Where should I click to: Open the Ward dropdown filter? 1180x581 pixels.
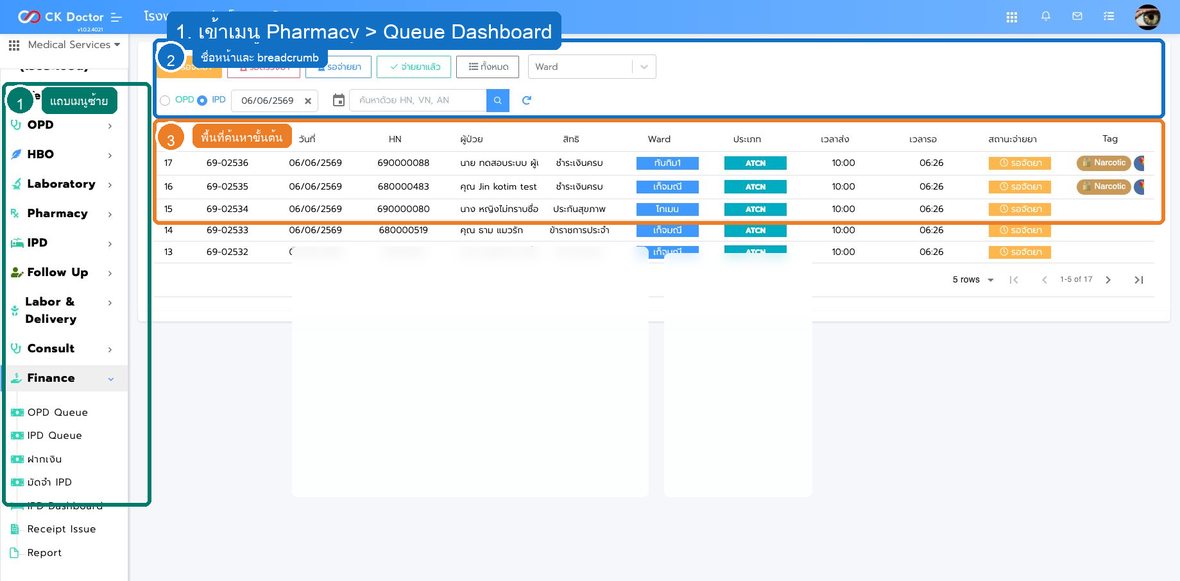click(x=592, y=66)
